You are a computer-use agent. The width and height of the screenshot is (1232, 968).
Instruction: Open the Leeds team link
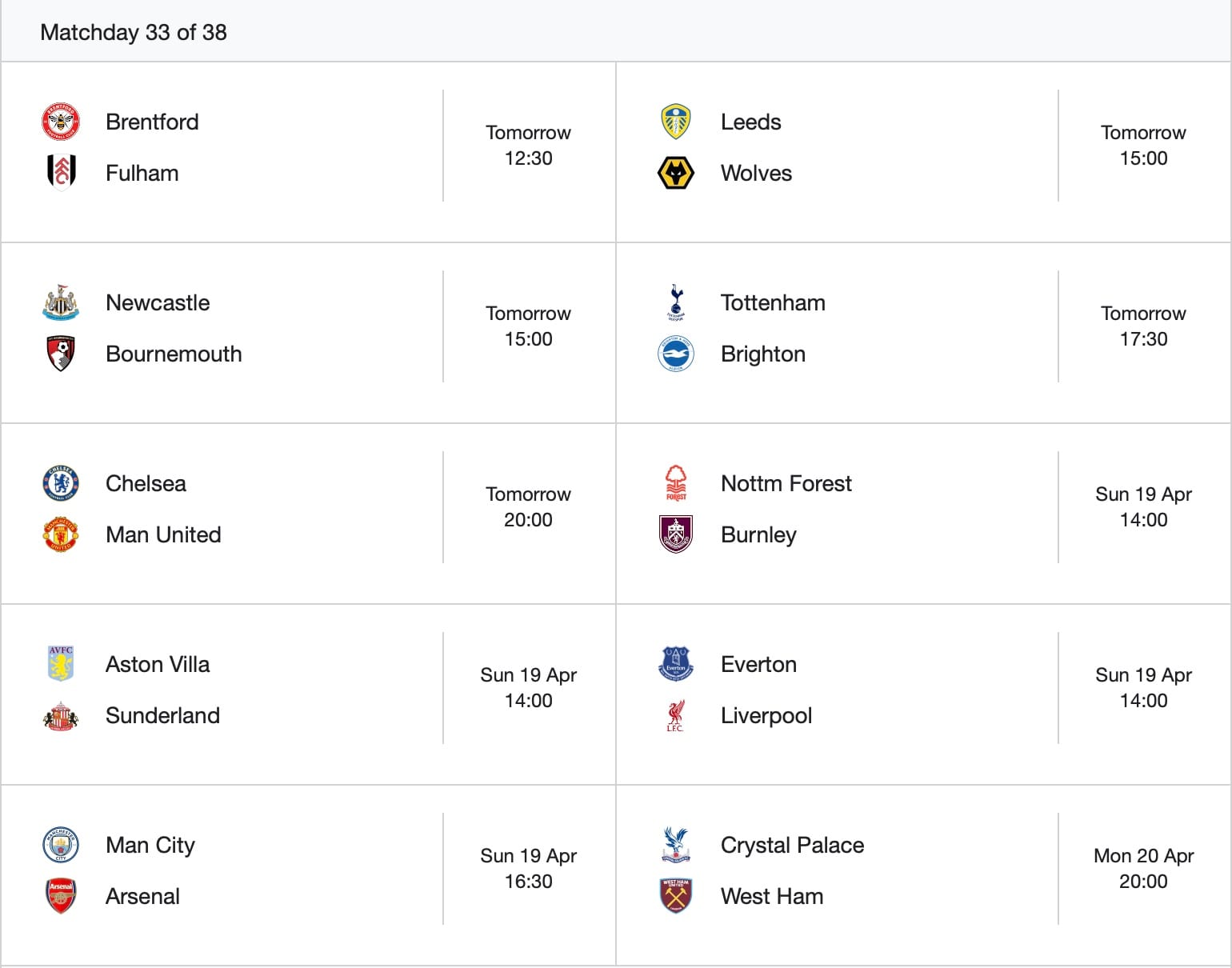pos(750,122)
